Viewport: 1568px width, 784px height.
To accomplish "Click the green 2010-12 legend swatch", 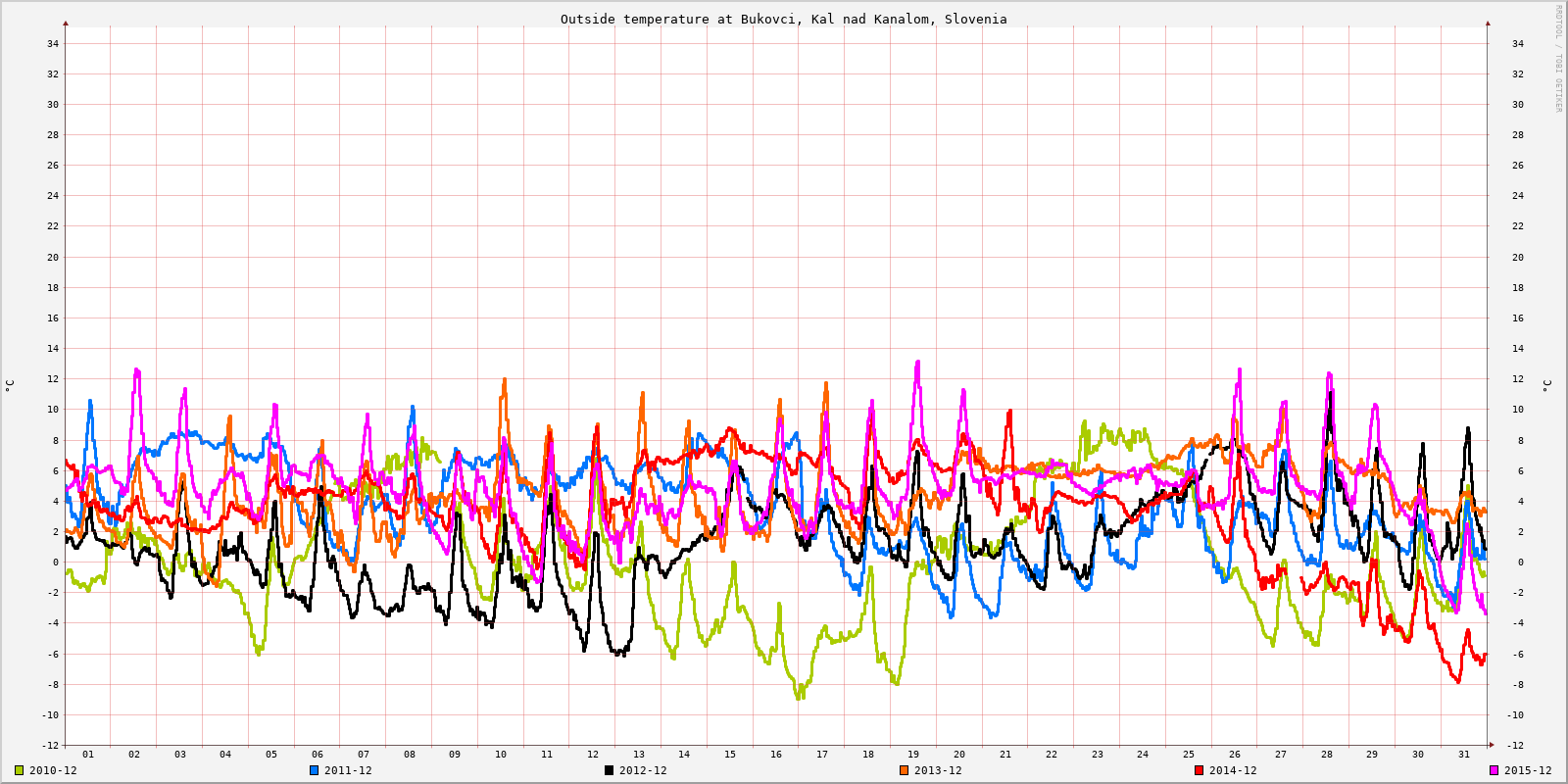I will (19, 770).
